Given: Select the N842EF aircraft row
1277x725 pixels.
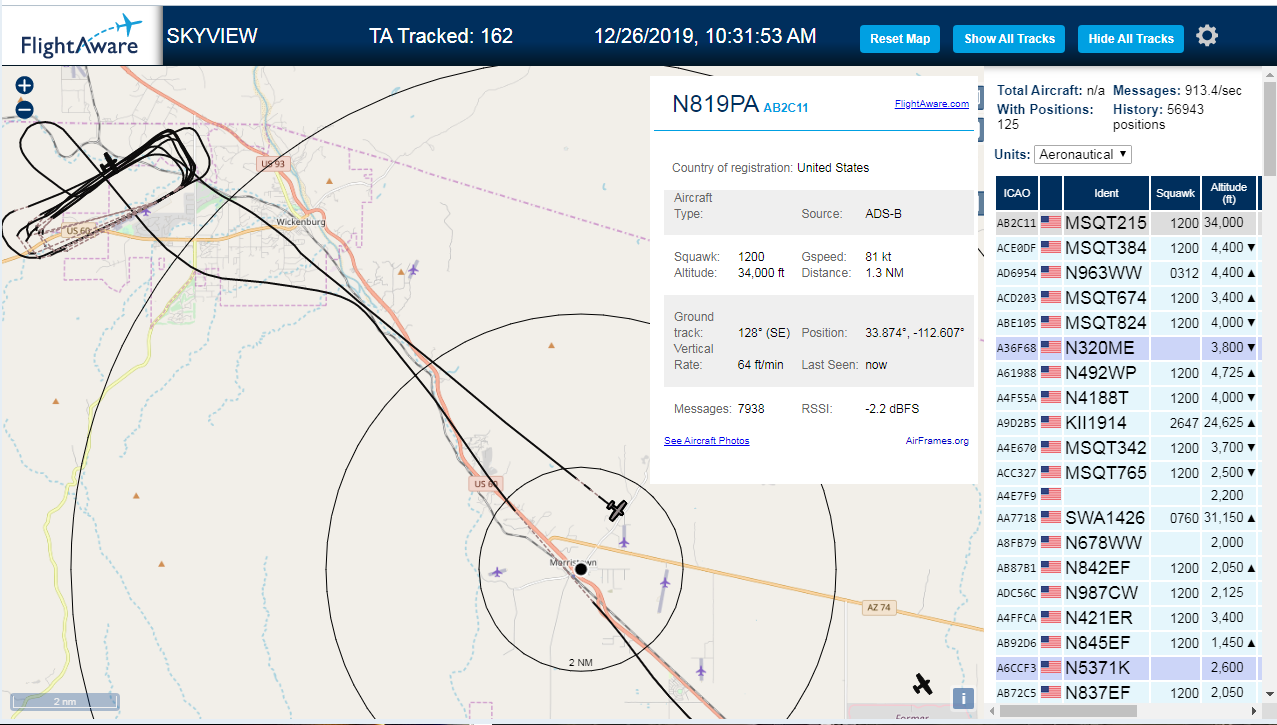Looking at the screenshot, I should coord(1127,567).
